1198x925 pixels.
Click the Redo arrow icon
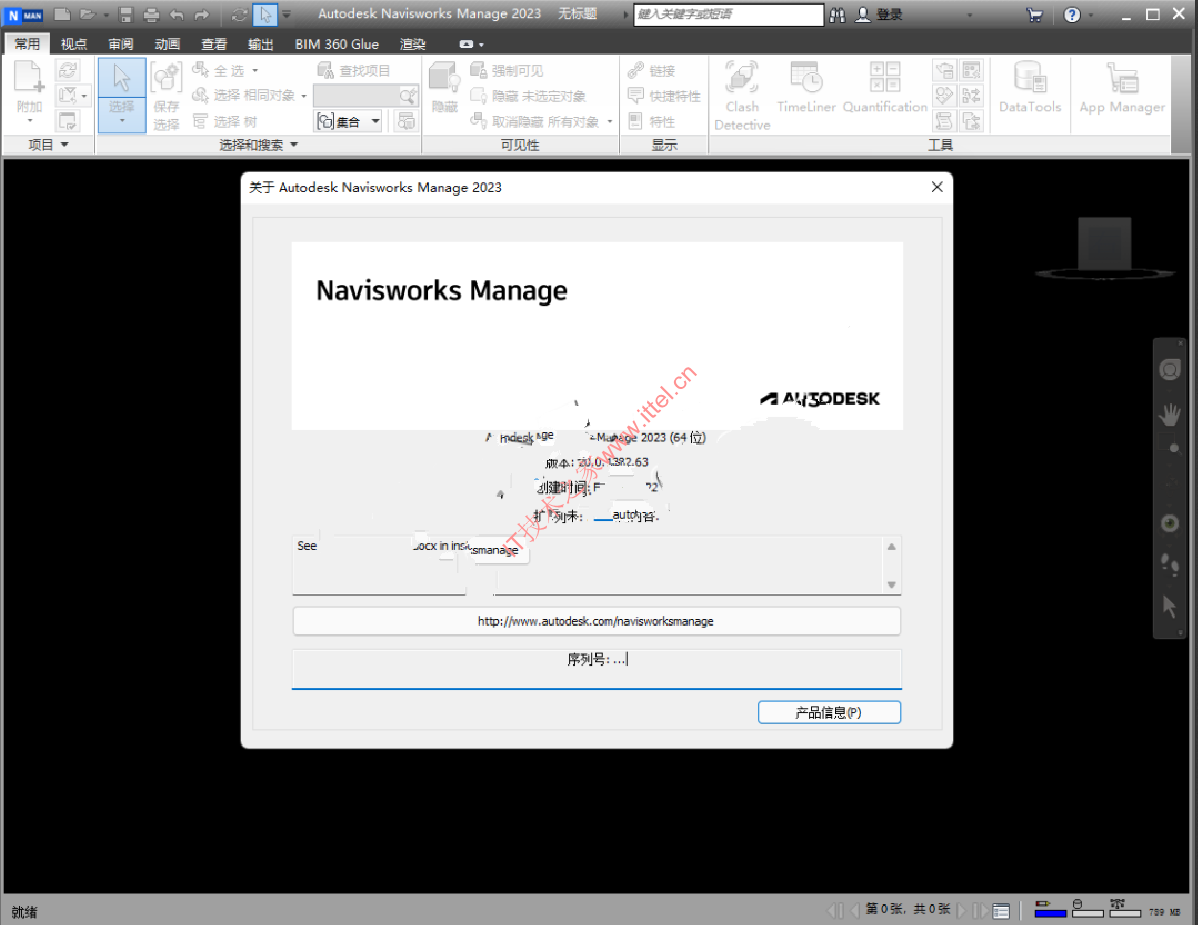click(x=201, y=15)
